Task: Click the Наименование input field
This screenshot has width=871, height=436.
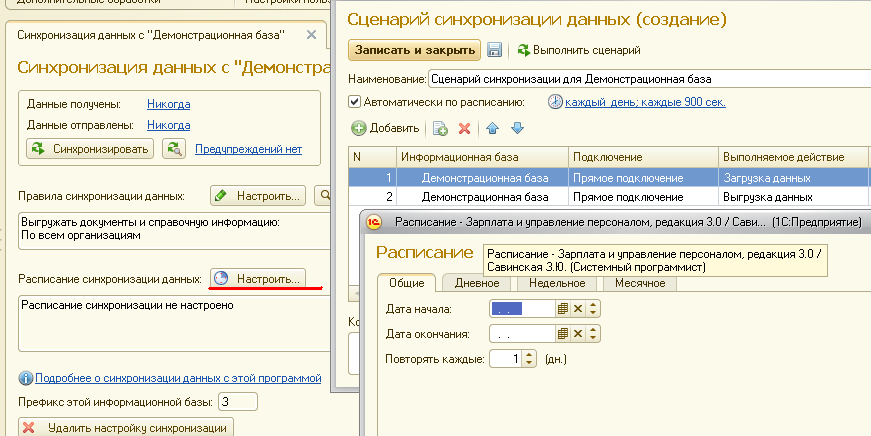Action: click(x=649, y=79)
